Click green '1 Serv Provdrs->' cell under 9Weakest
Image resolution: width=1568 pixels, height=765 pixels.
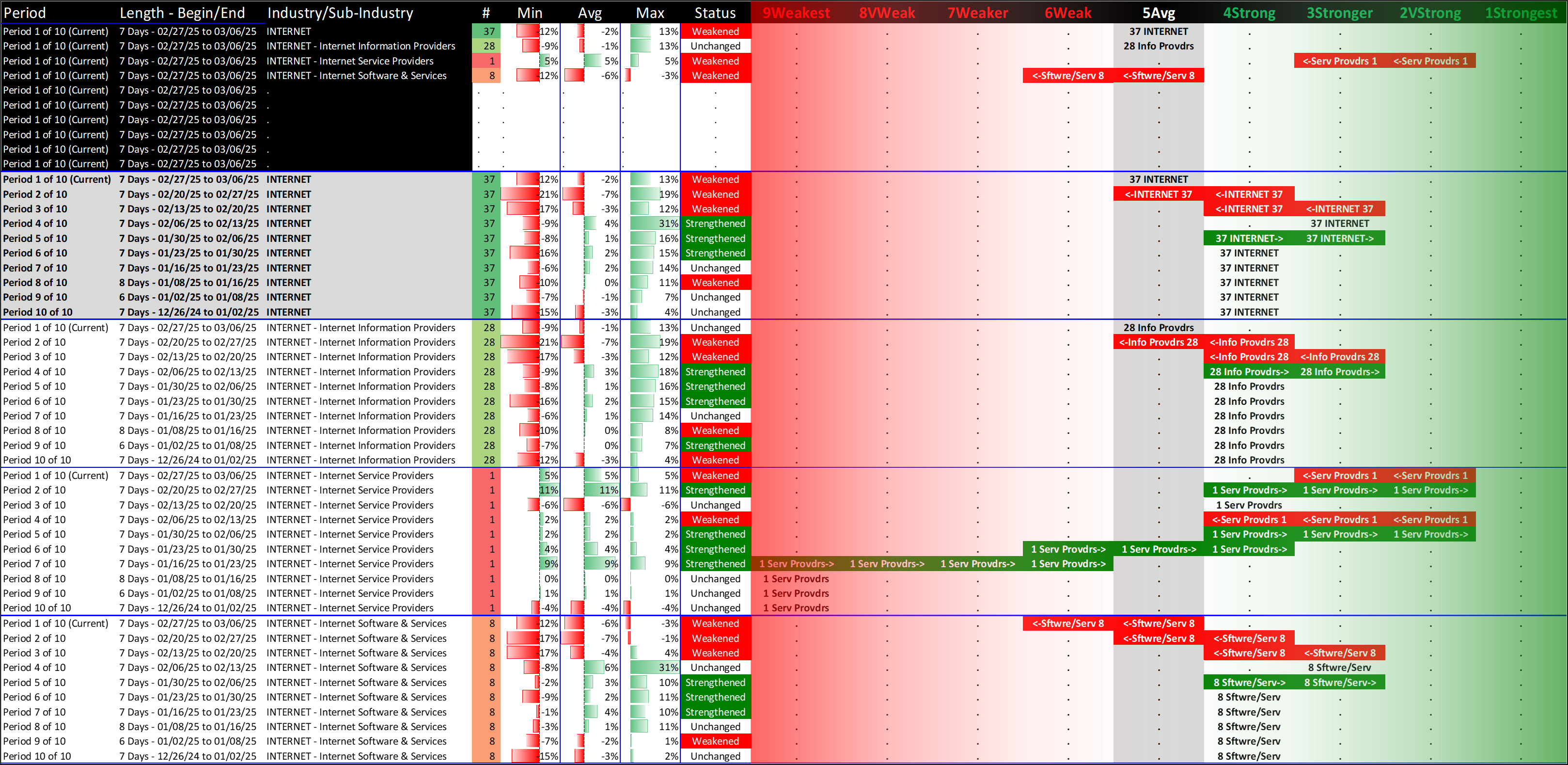pyautogui.click(x=796, y=564)
